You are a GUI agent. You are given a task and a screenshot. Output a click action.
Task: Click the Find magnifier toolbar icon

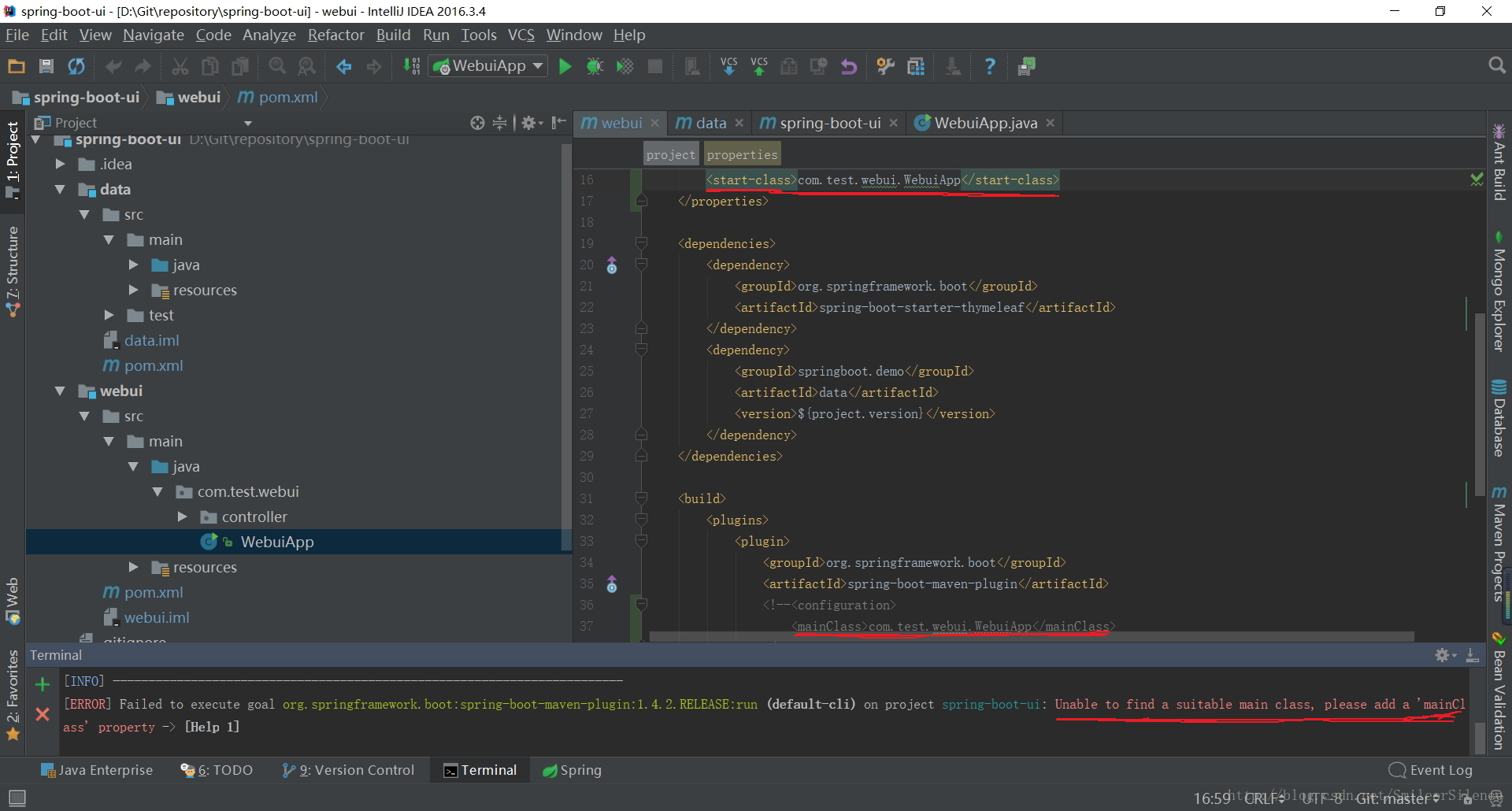(277, 67)
